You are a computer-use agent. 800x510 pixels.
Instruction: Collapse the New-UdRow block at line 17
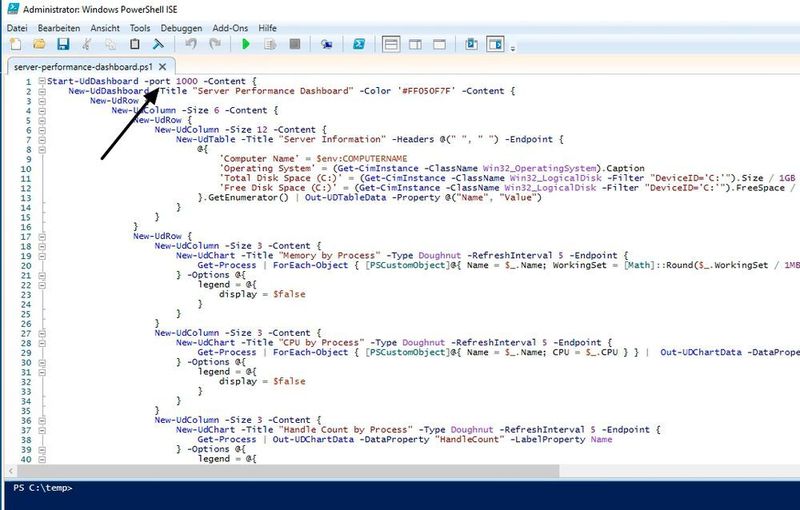coord(42,237)
